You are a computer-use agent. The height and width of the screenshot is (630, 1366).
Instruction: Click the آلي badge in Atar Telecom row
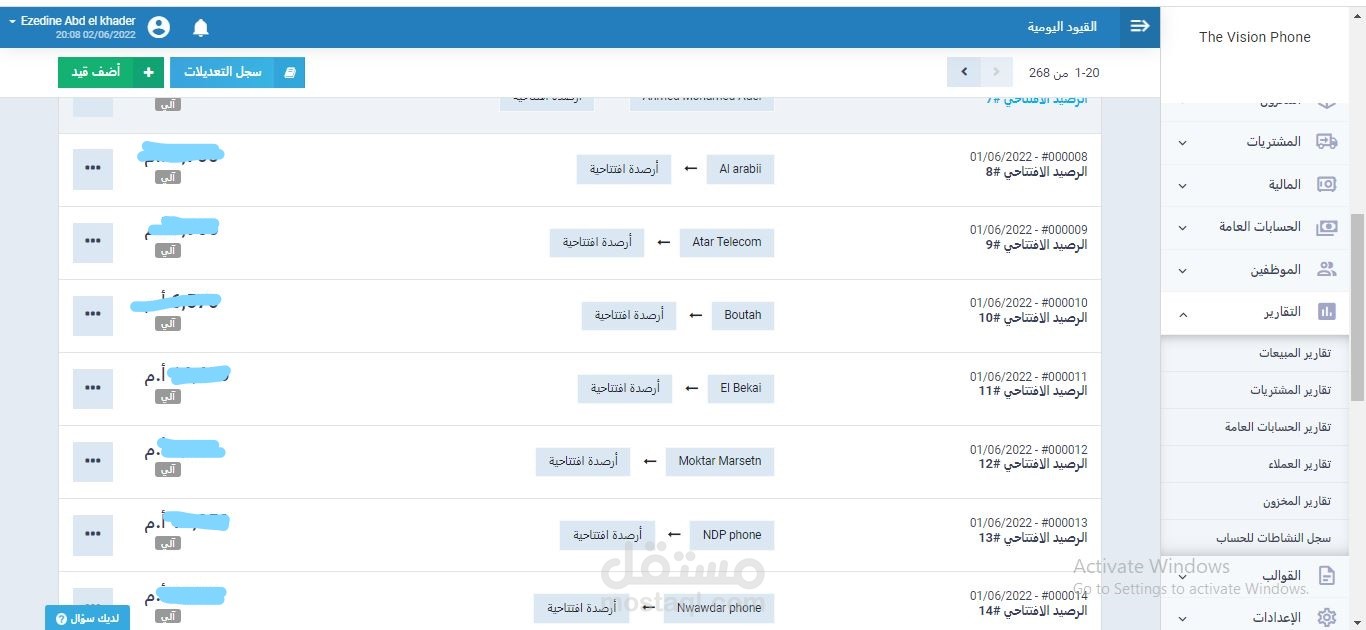[x=168, y=250]
